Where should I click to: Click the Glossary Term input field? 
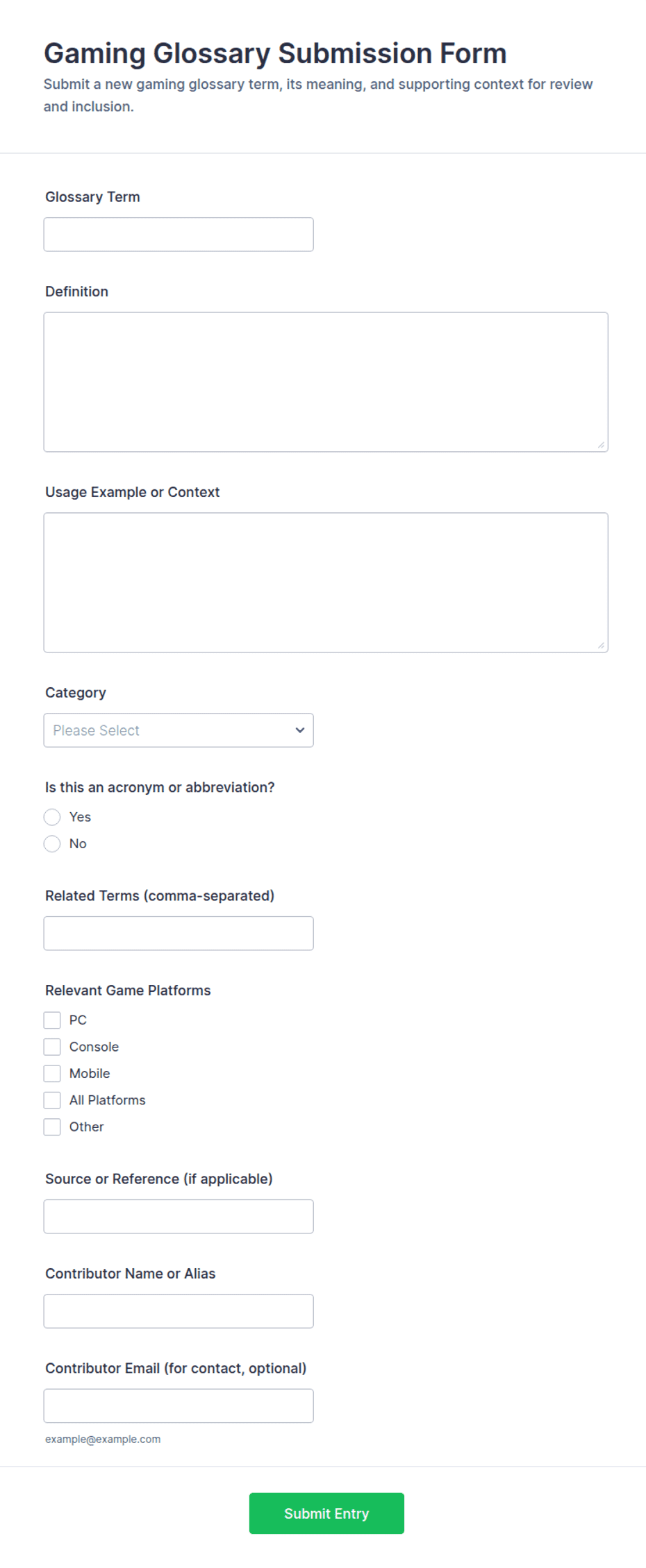pos(179,235)
